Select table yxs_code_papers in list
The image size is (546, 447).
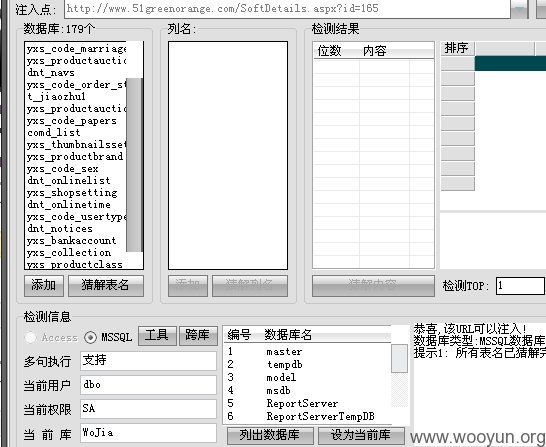pyautogui.click(x=71, y=121)
